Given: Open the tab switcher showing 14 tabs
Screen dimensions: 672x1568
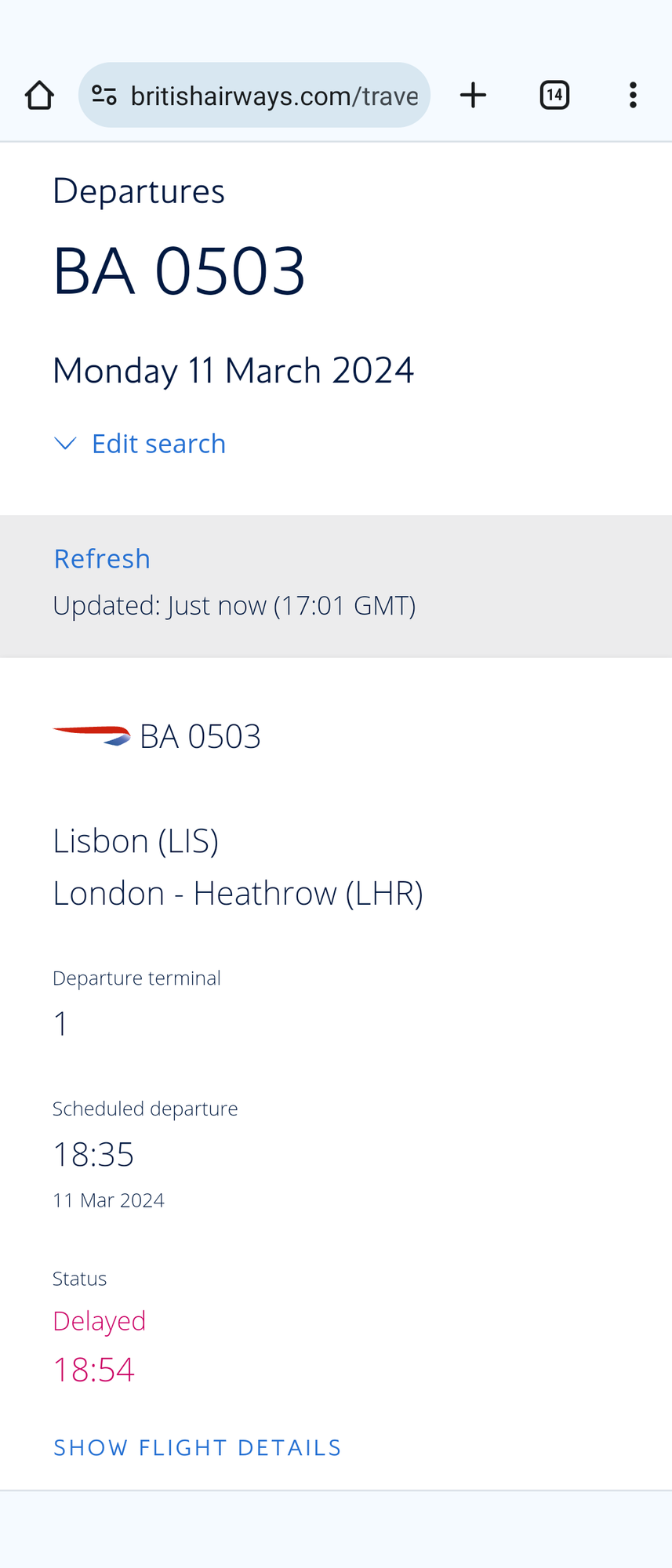Looking at the screenshot, I should 554,96.
